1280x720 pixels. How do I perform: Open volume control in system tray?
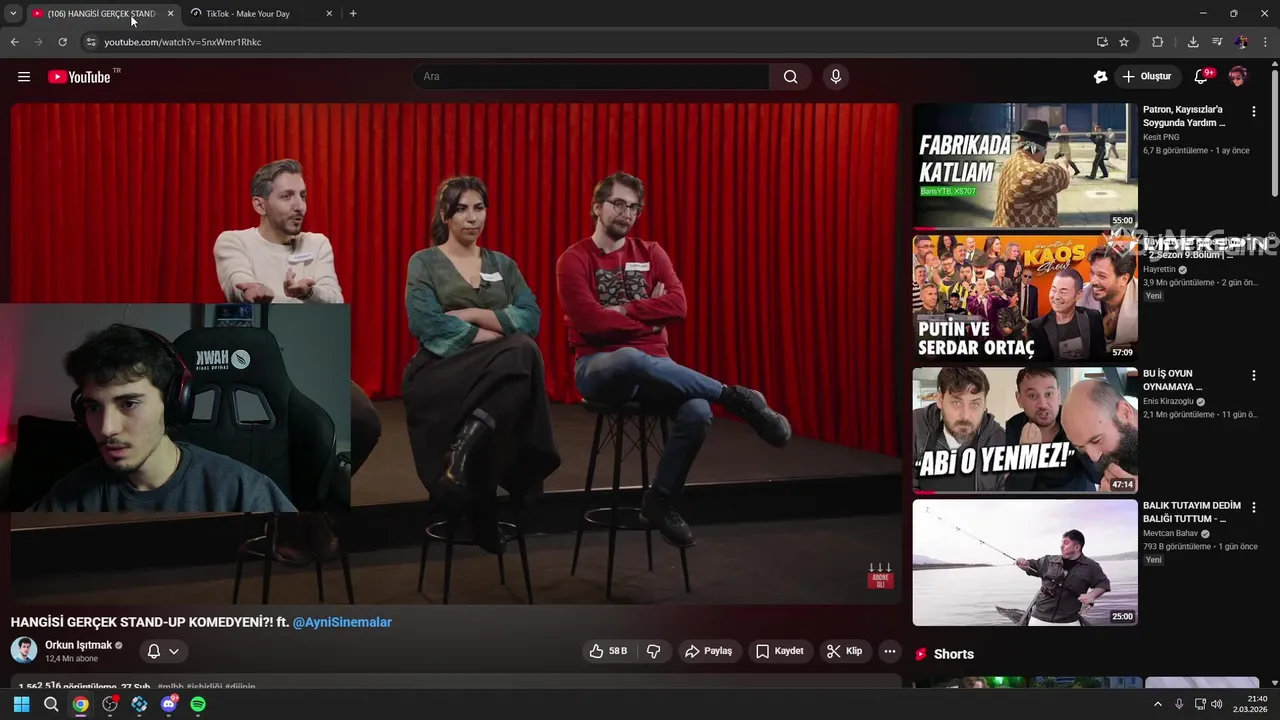tap(1217, 704)
